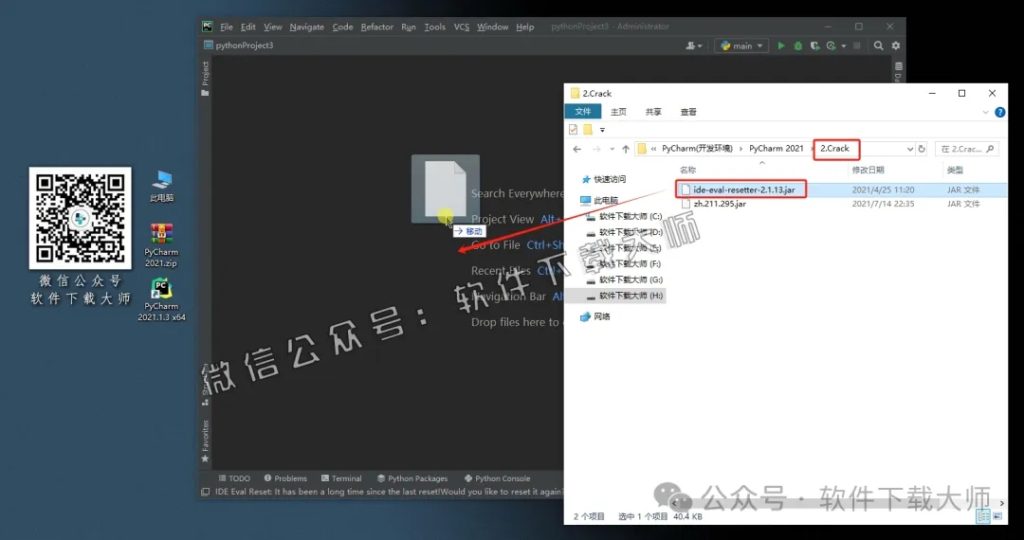Screen dimensions: 1024x540
Task: Click the New Folder icon in Explorer quick access toolbar
Action: coord(588,129)
